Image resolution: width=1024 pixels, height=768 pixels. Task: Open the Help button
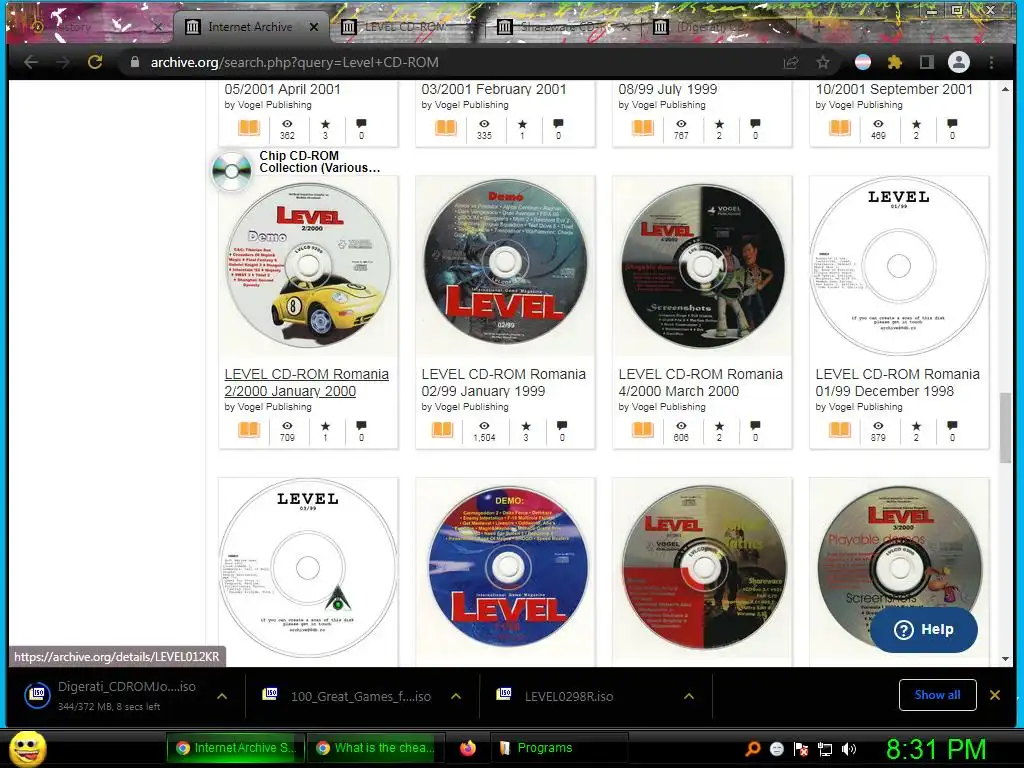[x=923, y=630]
